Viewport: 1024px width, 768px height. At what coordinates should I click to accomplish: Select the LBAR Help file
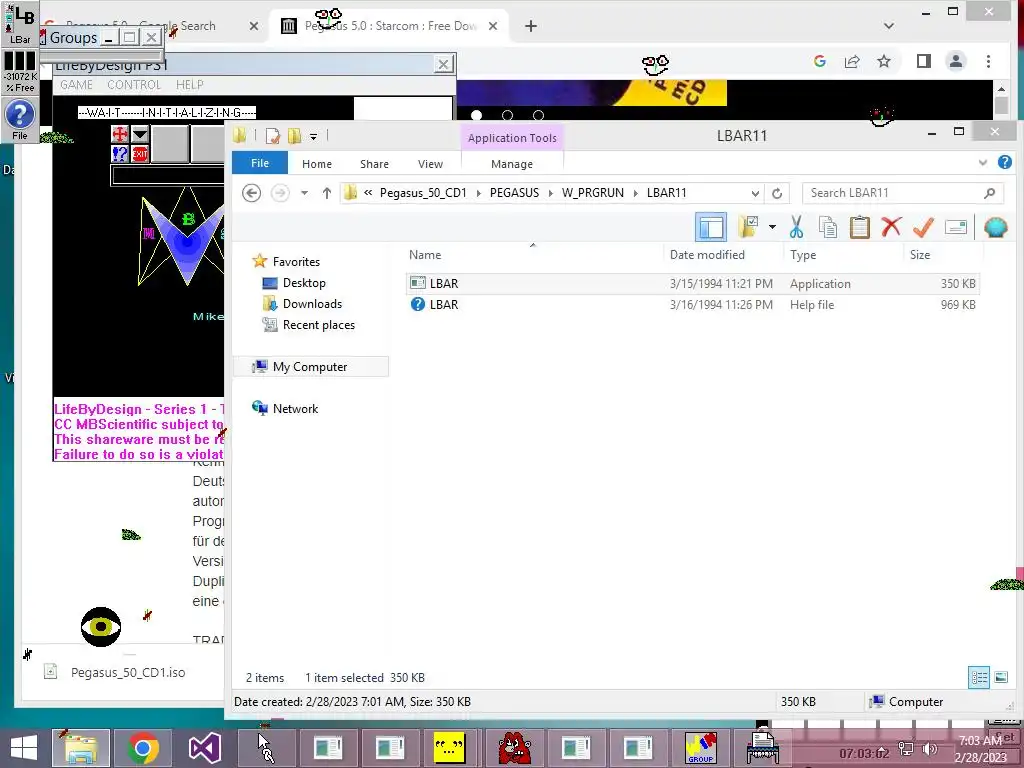click(x=692, y=304)
